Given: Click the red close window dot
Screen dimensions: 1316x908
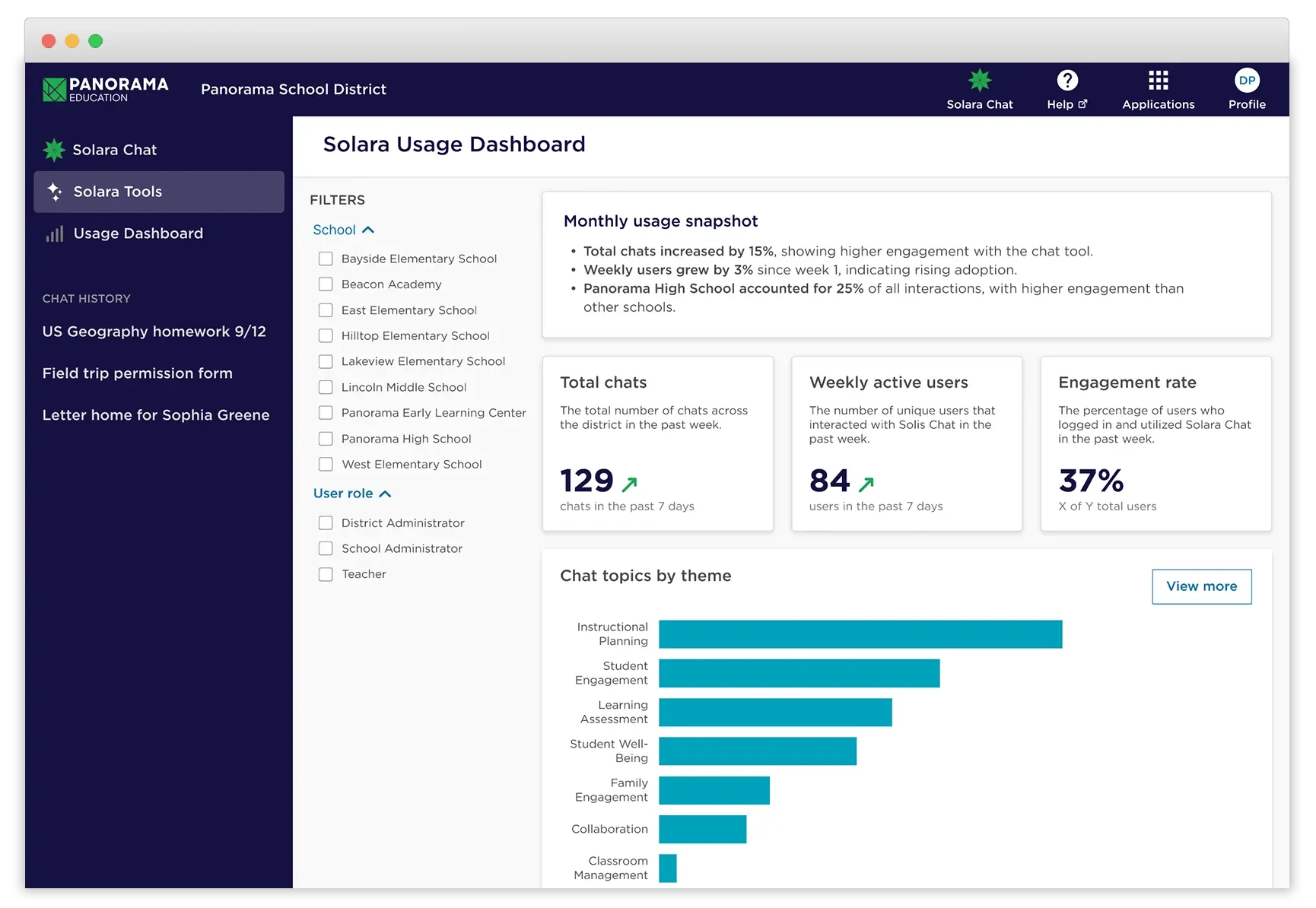Looking at the screenshot, I should (x=49, y=41).
